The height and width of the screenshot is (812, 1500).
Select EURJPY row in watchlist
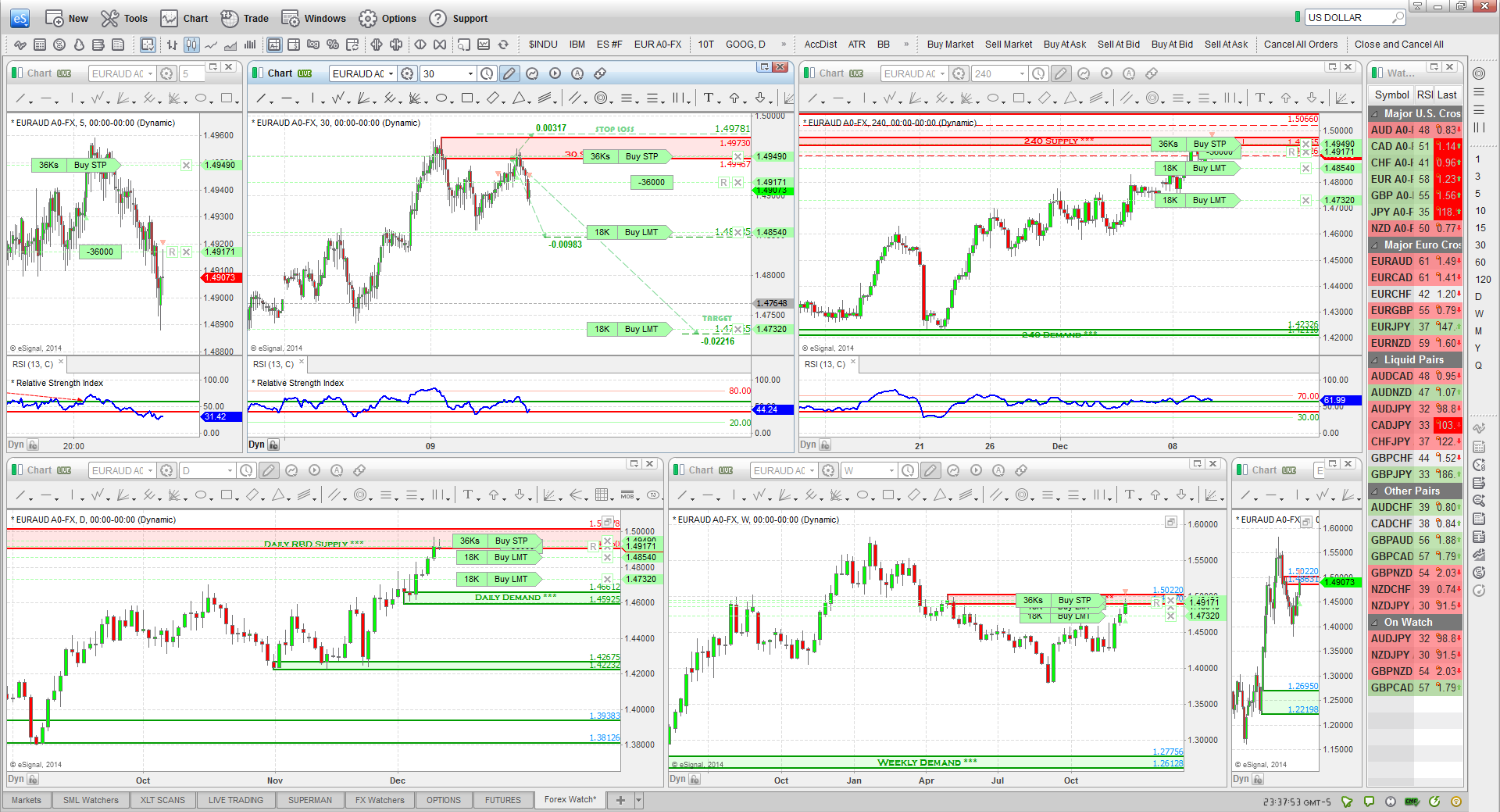[1414, 326]
